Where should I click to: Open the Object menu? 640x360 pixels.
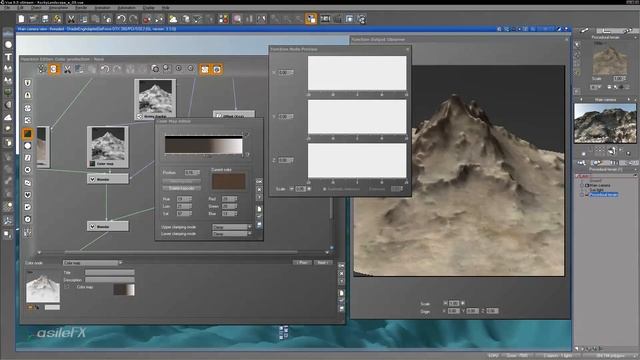(36, 8)
